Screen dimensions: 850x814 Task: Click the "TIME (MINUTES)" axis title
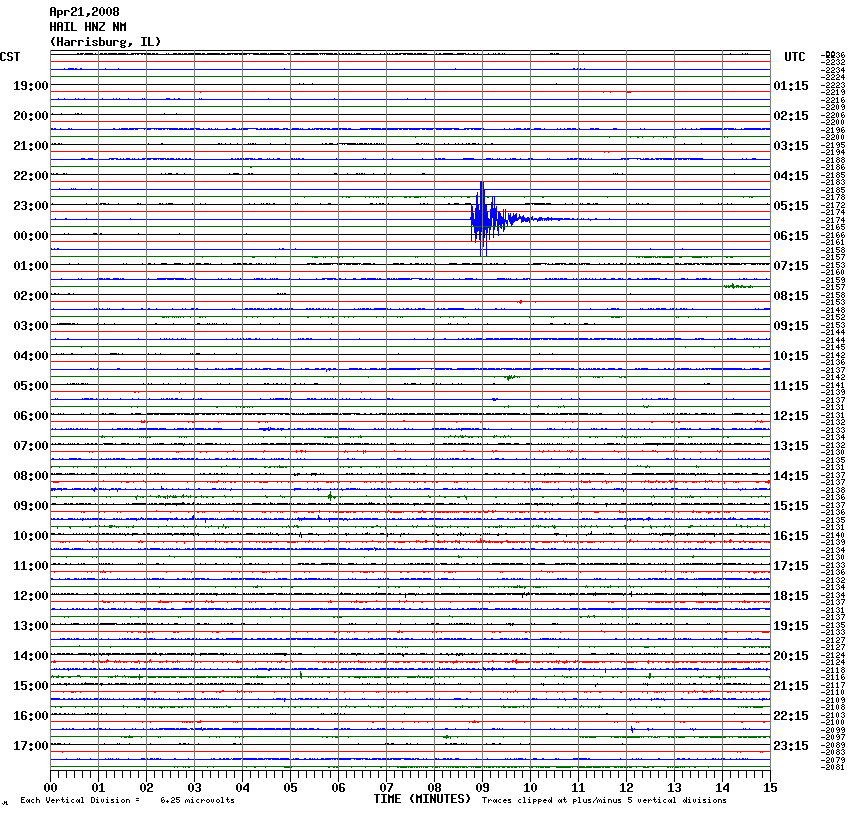(x=422, y=799)
